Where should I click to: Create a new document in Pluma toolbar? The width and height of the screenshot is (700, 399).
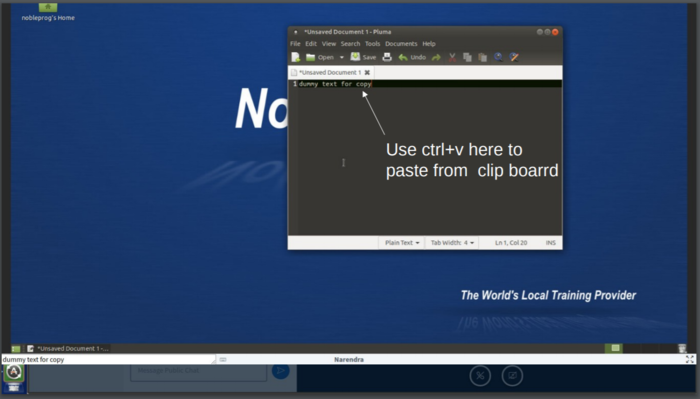tap(296, 57)
